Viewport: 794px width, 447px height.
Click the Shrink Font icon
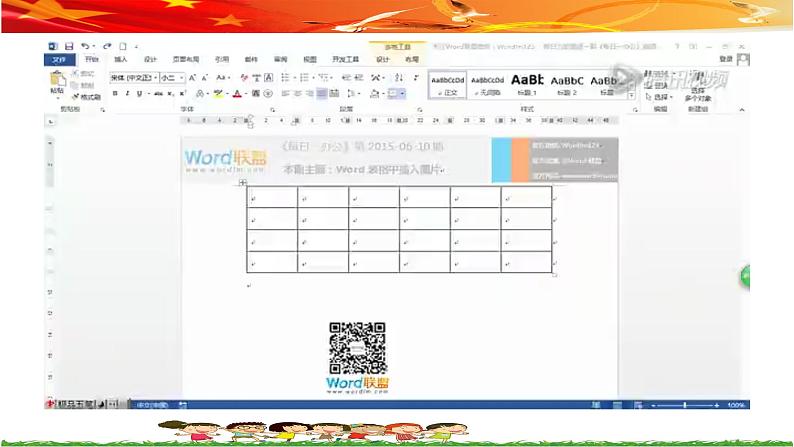(x=205, y=77)
